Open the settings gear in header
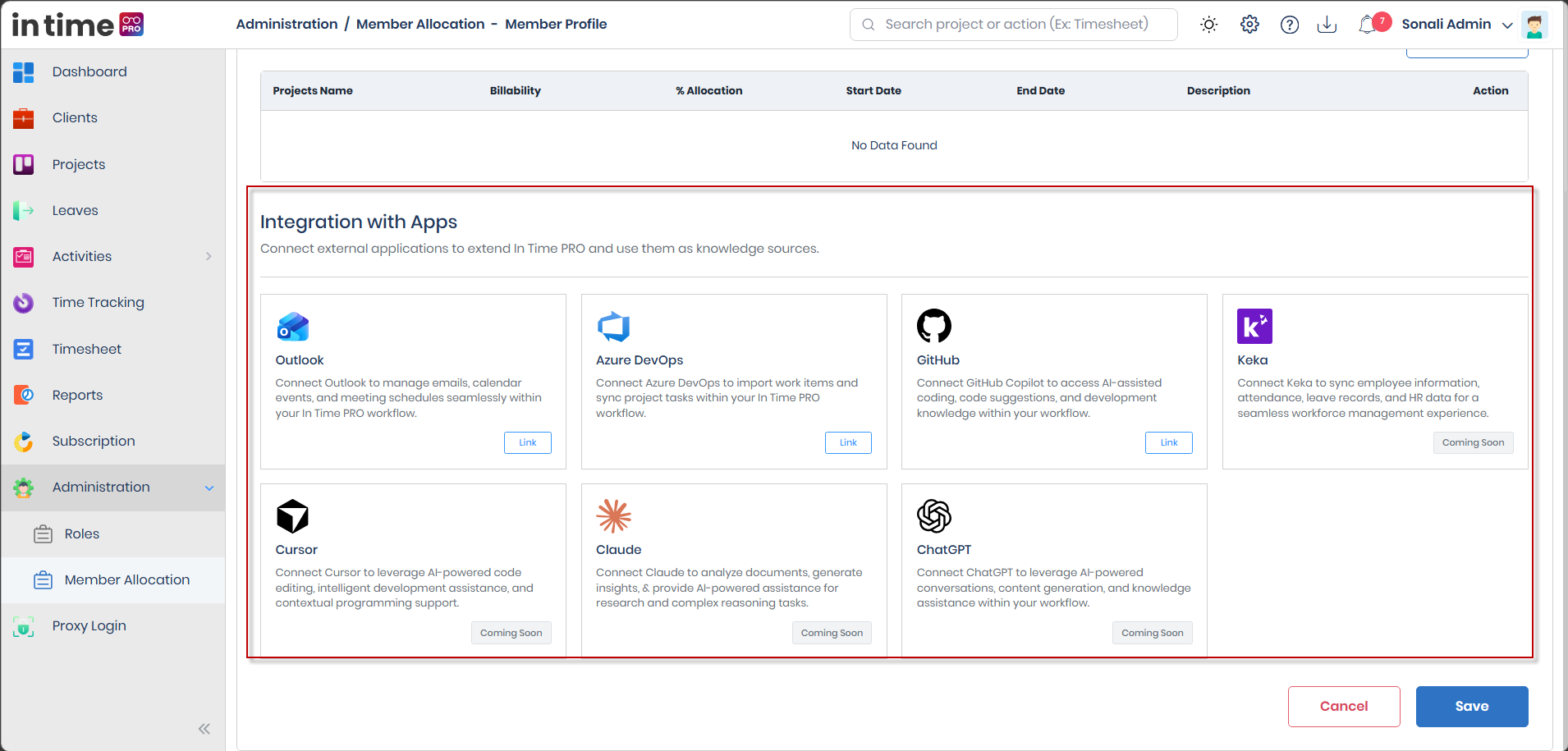1568x751 pixels. (x=1249, y=25)
